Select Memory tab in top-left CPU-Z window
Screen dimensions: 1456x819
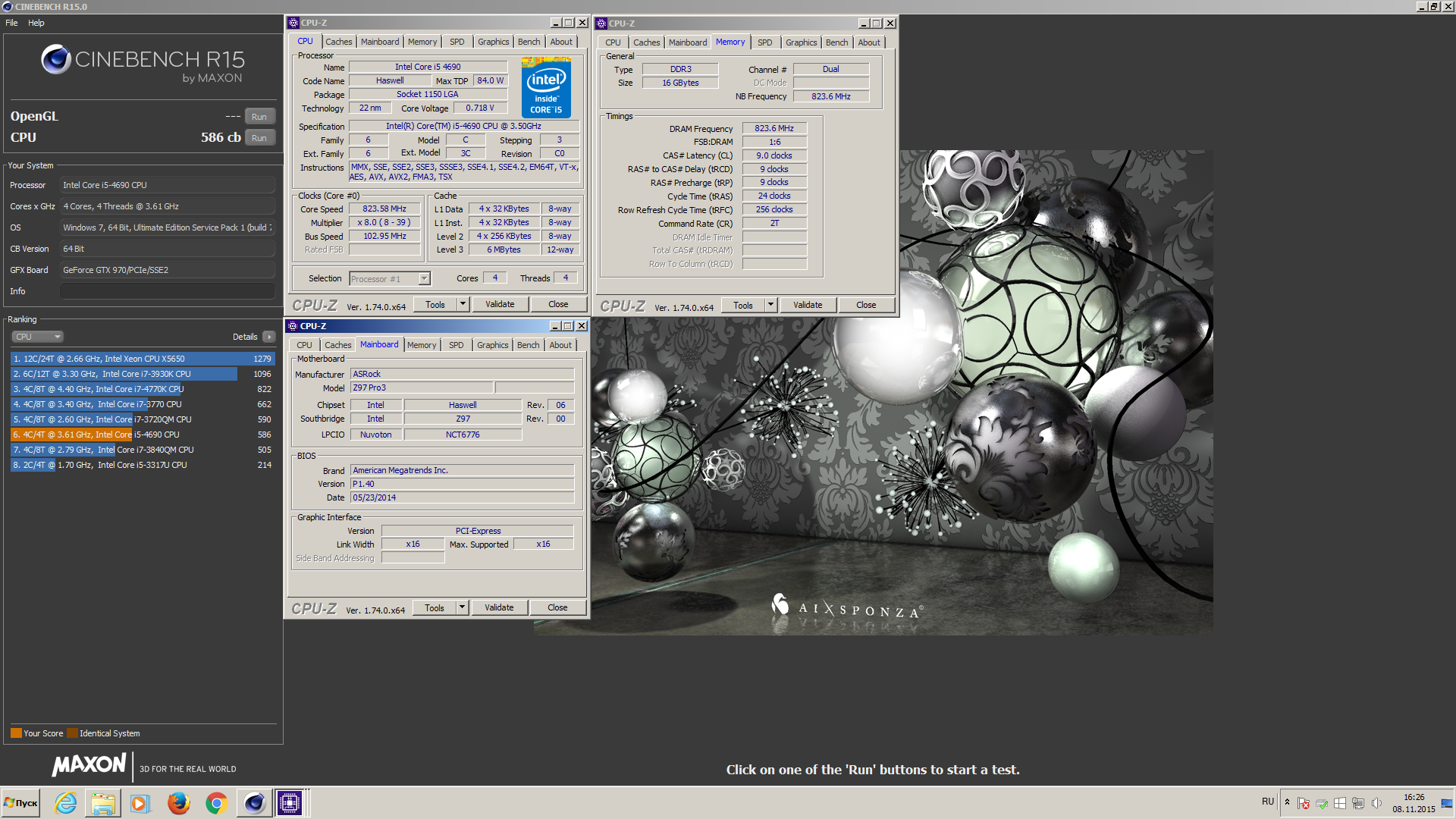coord(422,42)
